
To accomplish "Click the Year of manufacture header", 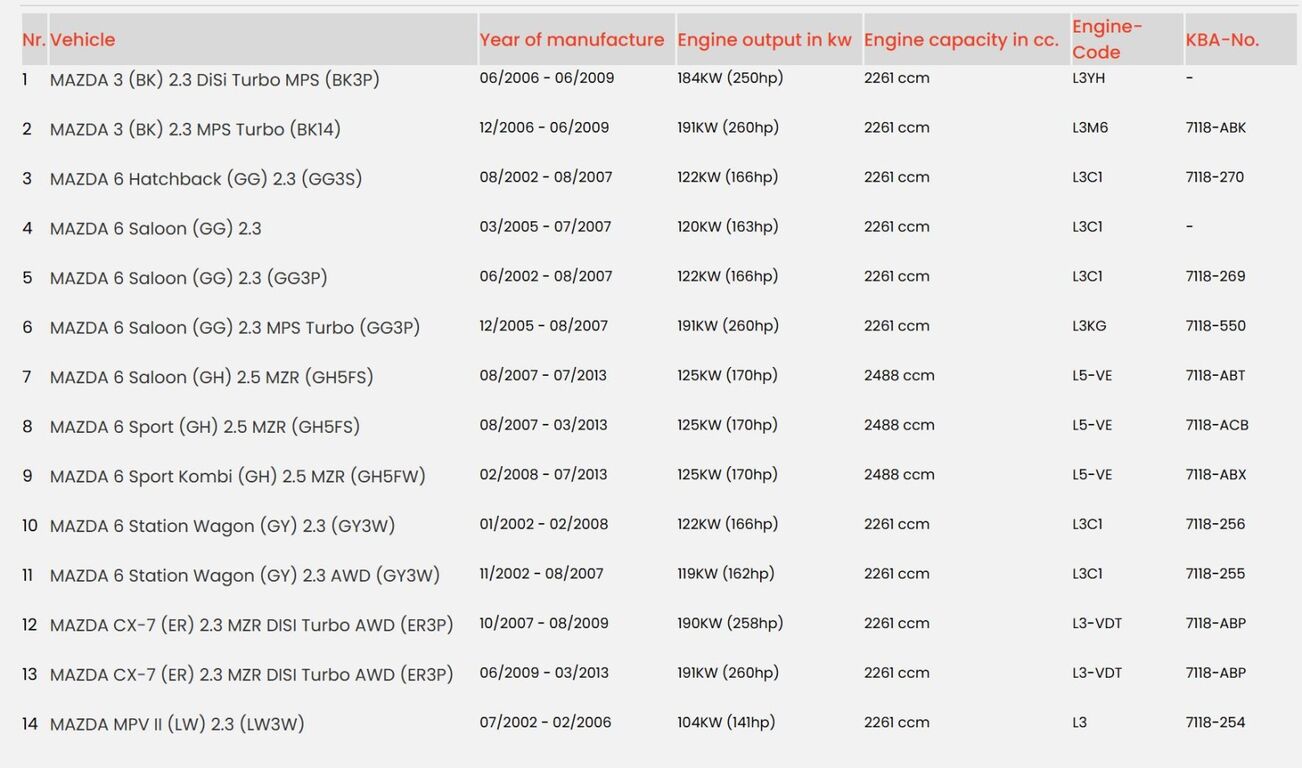I will coord(571,40).
